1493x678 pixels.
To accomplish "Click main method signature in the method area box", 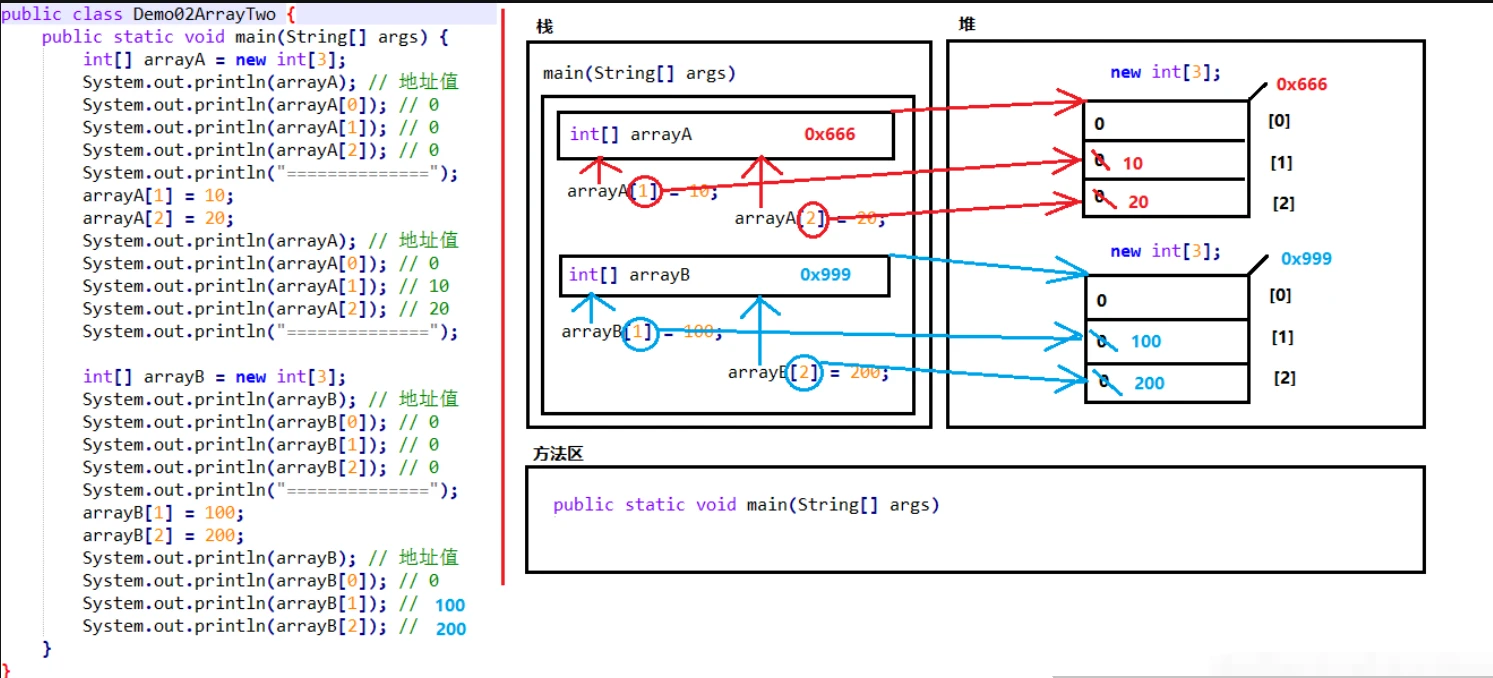I will [747, 504].
